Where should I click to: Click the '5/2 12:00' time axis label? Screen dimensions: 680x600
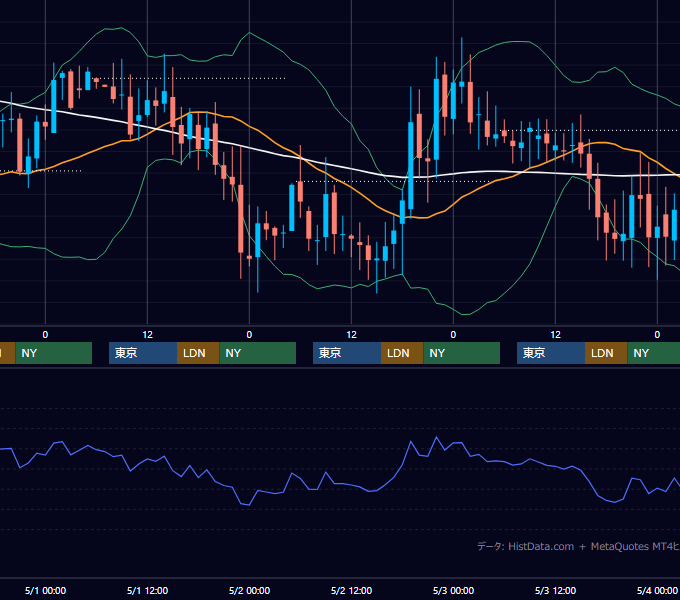pyautogui.click(x=351, y=590)
